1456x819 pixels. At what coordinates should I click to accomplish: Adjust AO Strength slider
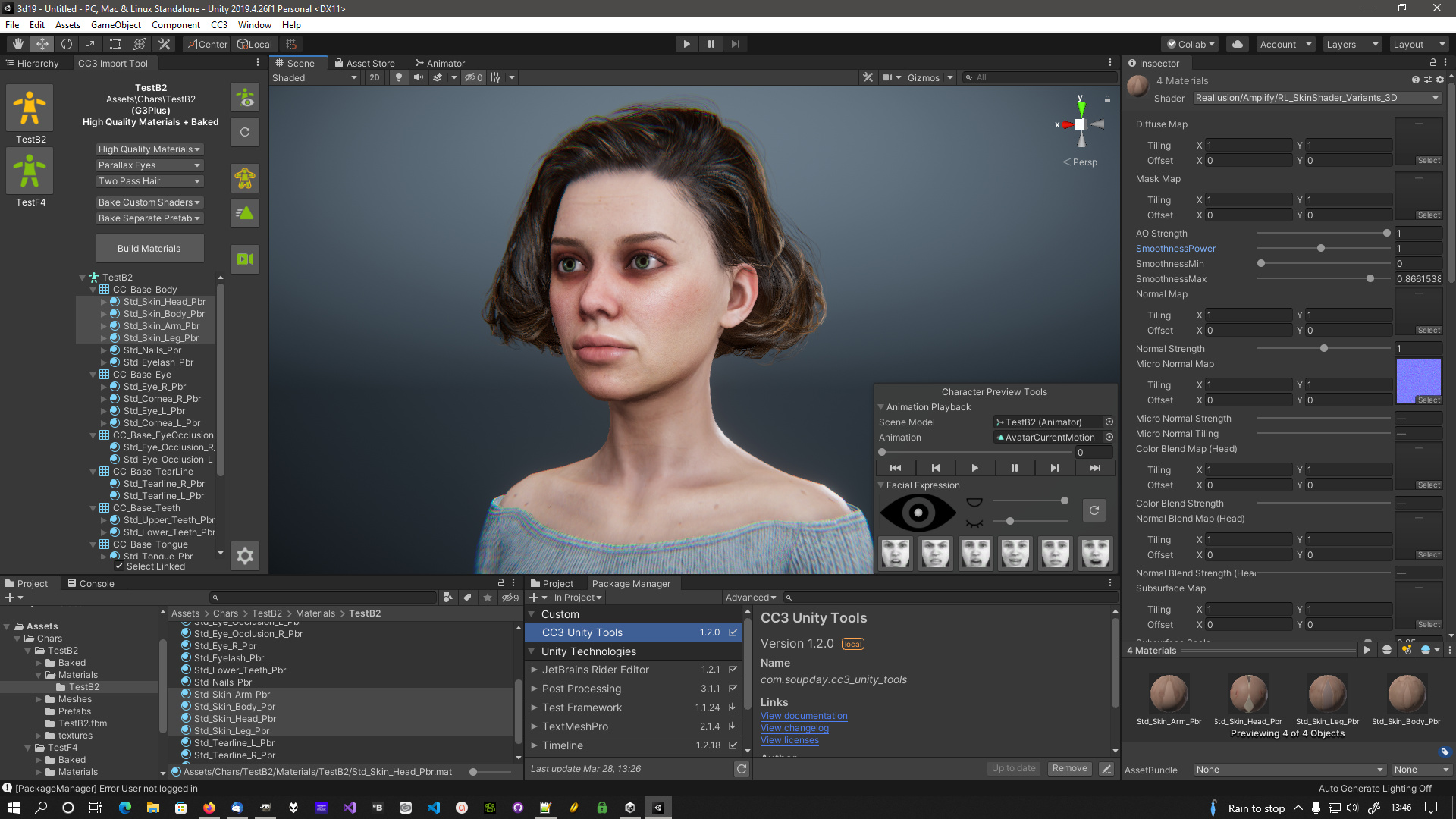pyautogui.click(x=1323, y=234)
